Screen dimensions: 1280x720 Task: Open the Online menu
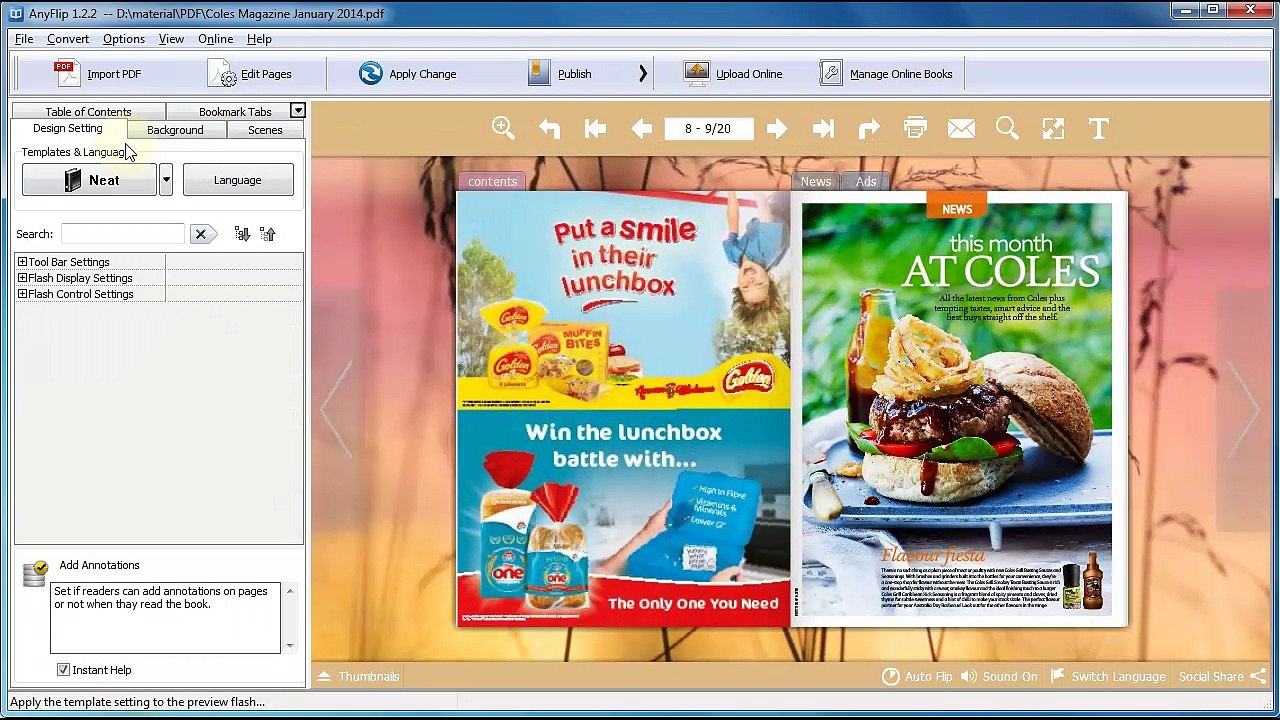point(215,39)
